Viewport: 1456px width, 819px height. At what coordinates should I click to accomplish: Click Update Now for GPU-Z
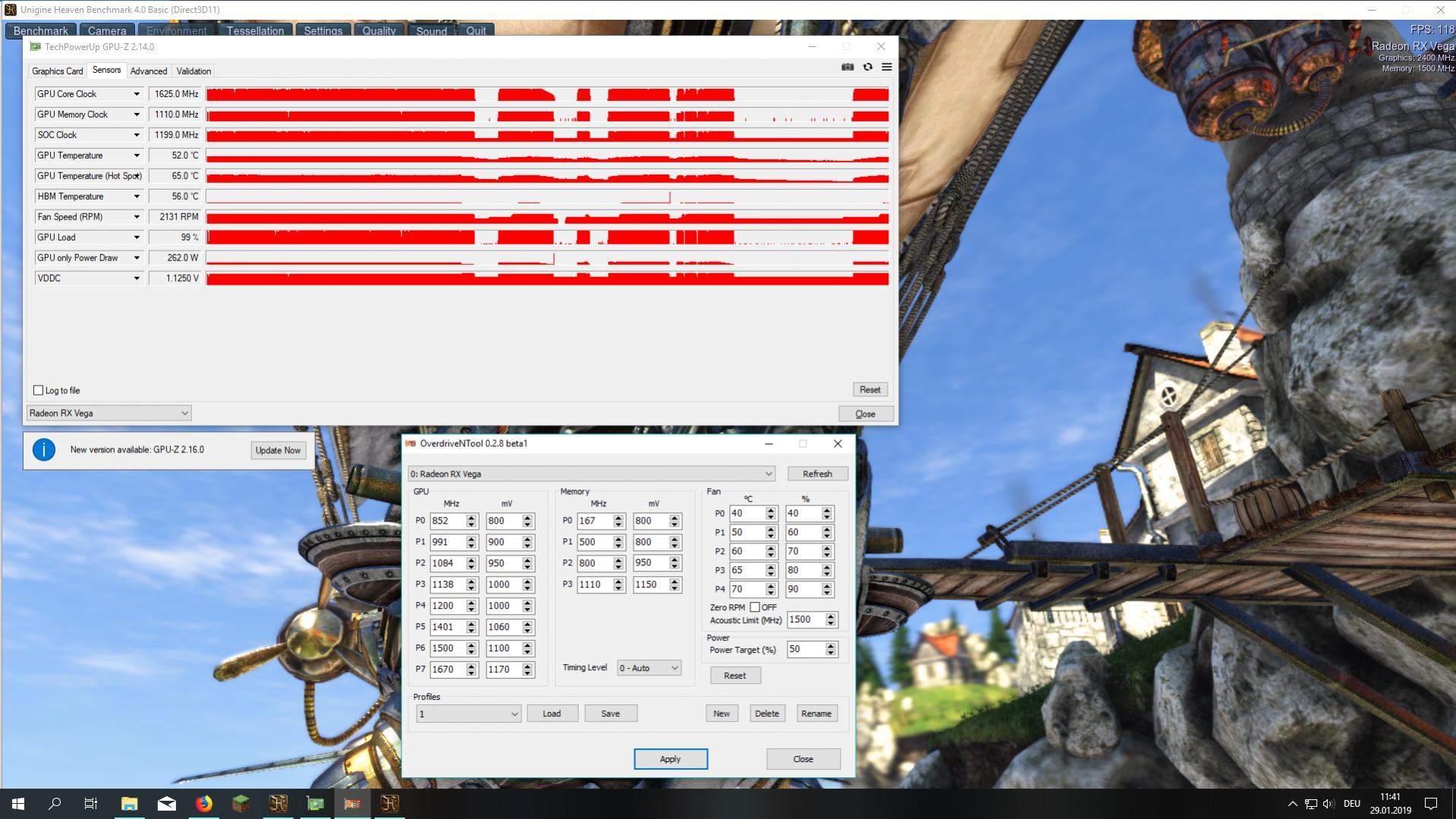click(x=278, y=450)
